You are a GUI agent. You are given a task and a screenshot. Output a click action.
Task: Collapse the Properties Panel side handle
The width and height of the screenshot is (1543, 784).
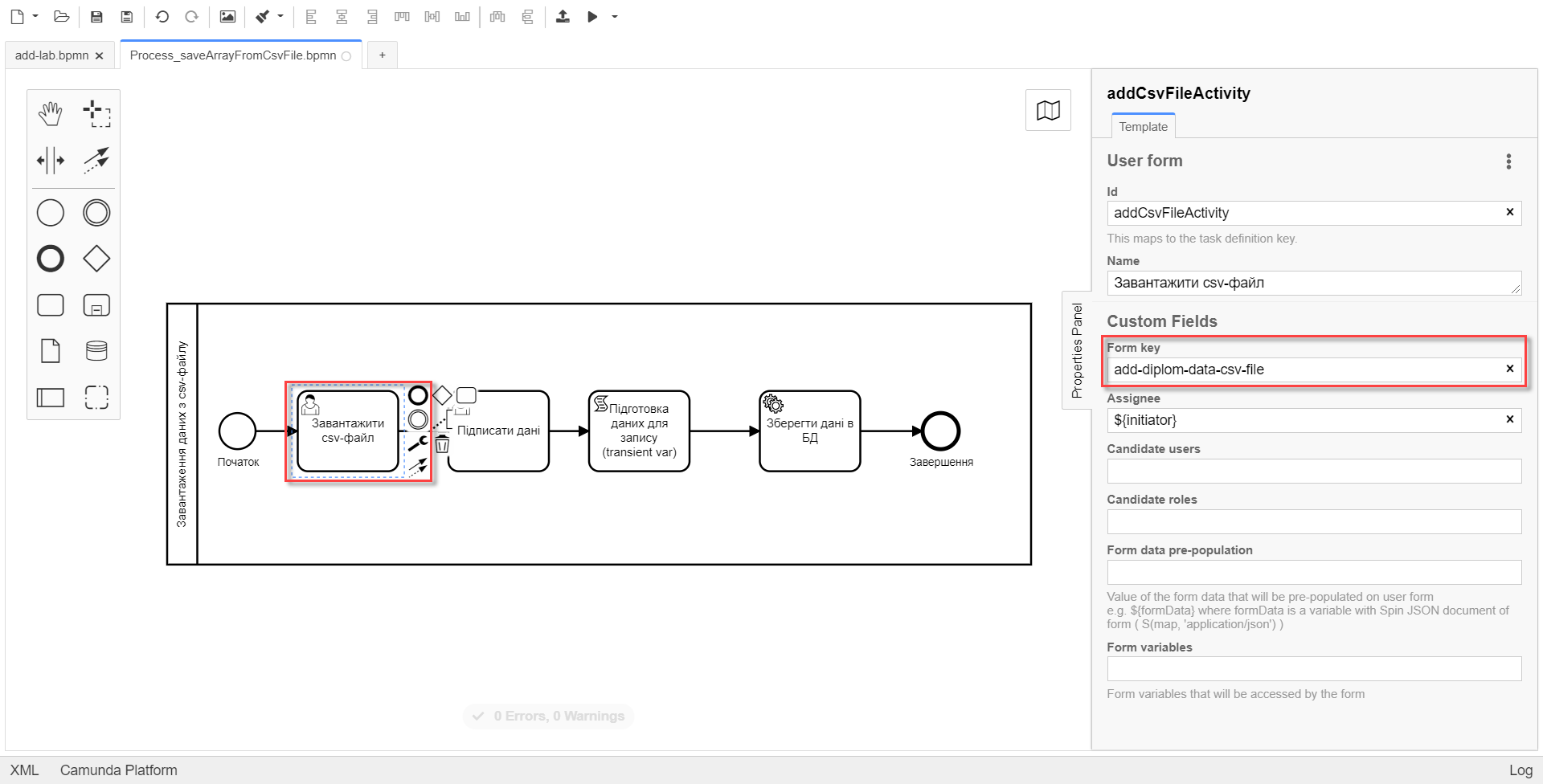click(1077, 350)
